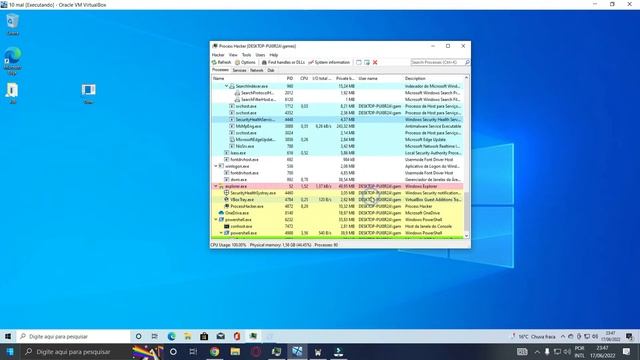Screen dimensions: 640x360
Task: Open the Recycle Bin desktop icon in the VM
Action: coord(12,24)
